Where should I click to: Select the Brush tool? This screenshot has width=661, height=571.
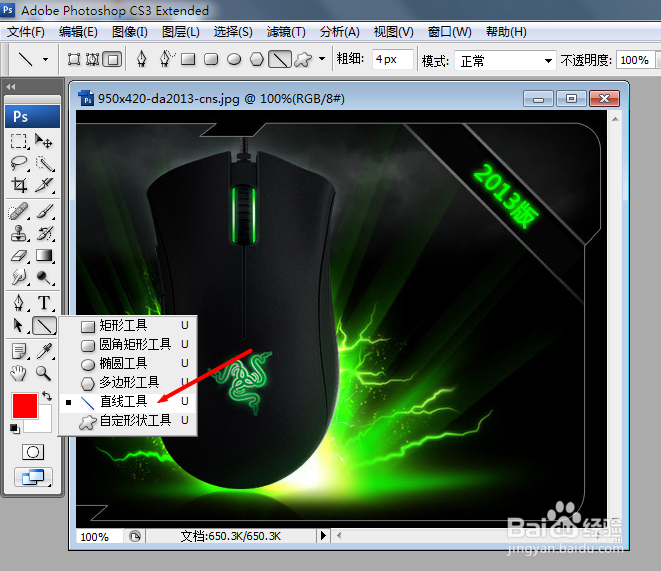(44, 211)
